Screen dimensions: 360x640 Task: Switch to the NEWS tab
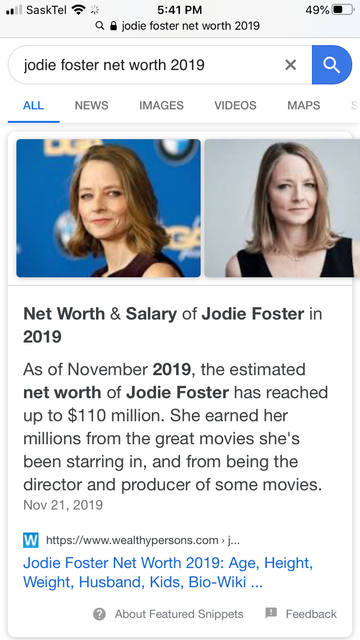tap(91, 105)
